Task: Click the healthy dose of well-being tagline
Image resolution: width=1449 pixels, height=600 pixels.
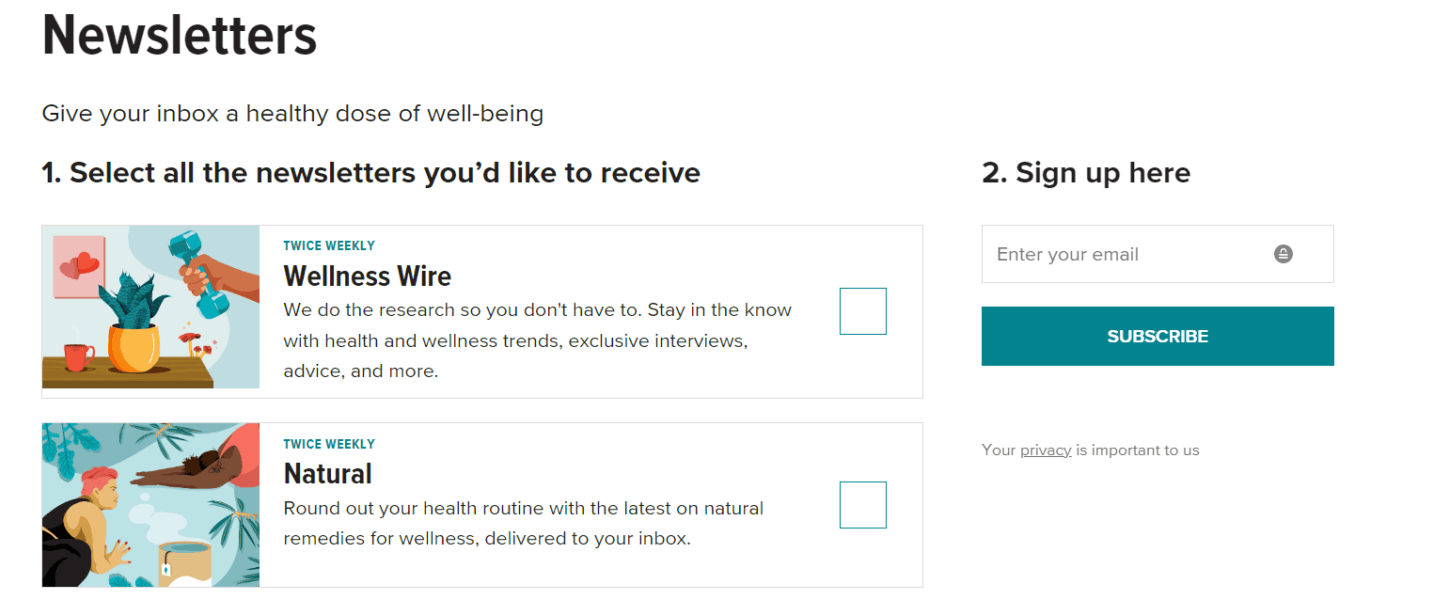Action: [x=292, y=114]
